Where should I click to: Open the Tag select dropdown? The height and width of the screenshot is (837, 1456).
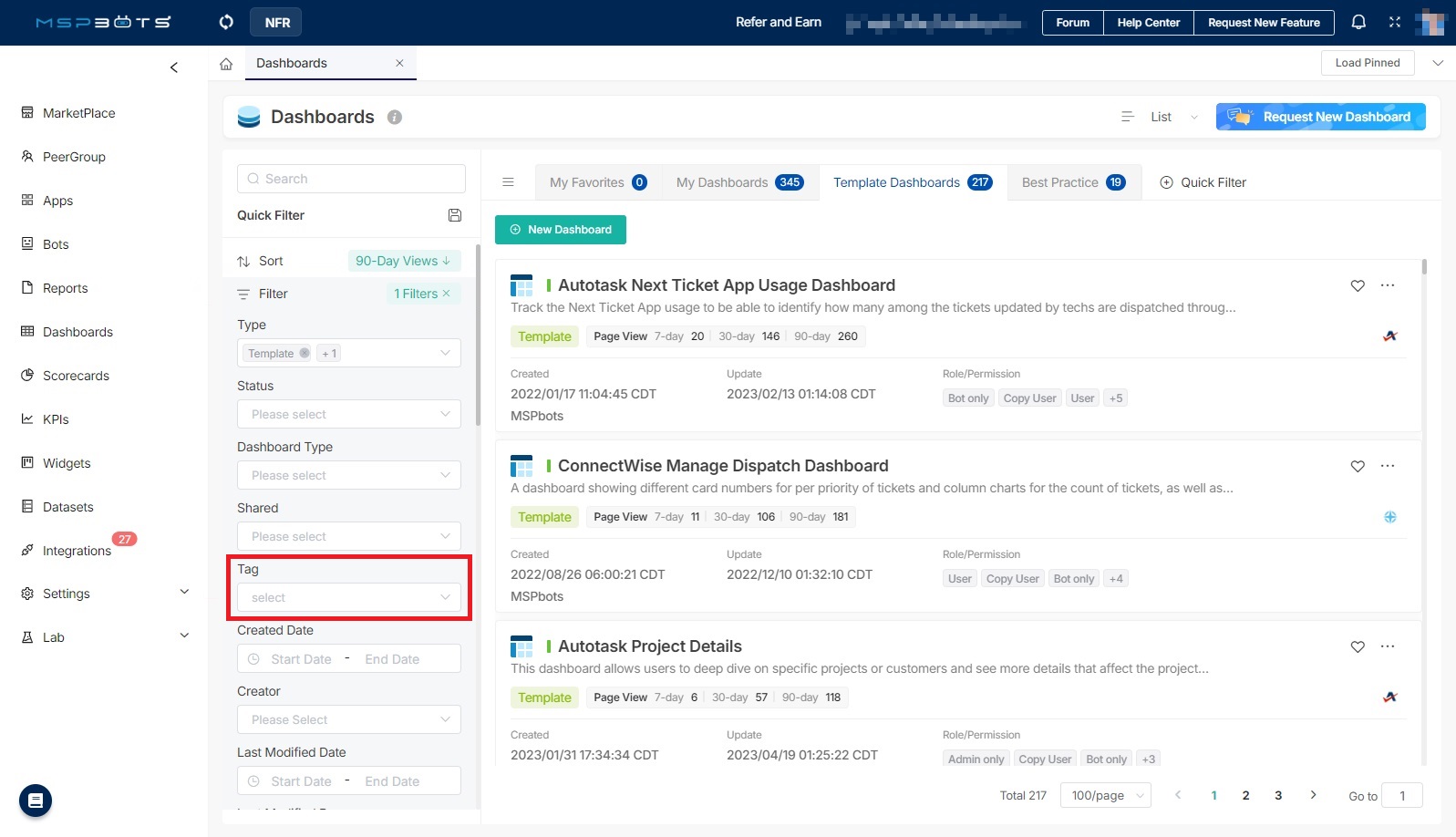pos(349,597)
